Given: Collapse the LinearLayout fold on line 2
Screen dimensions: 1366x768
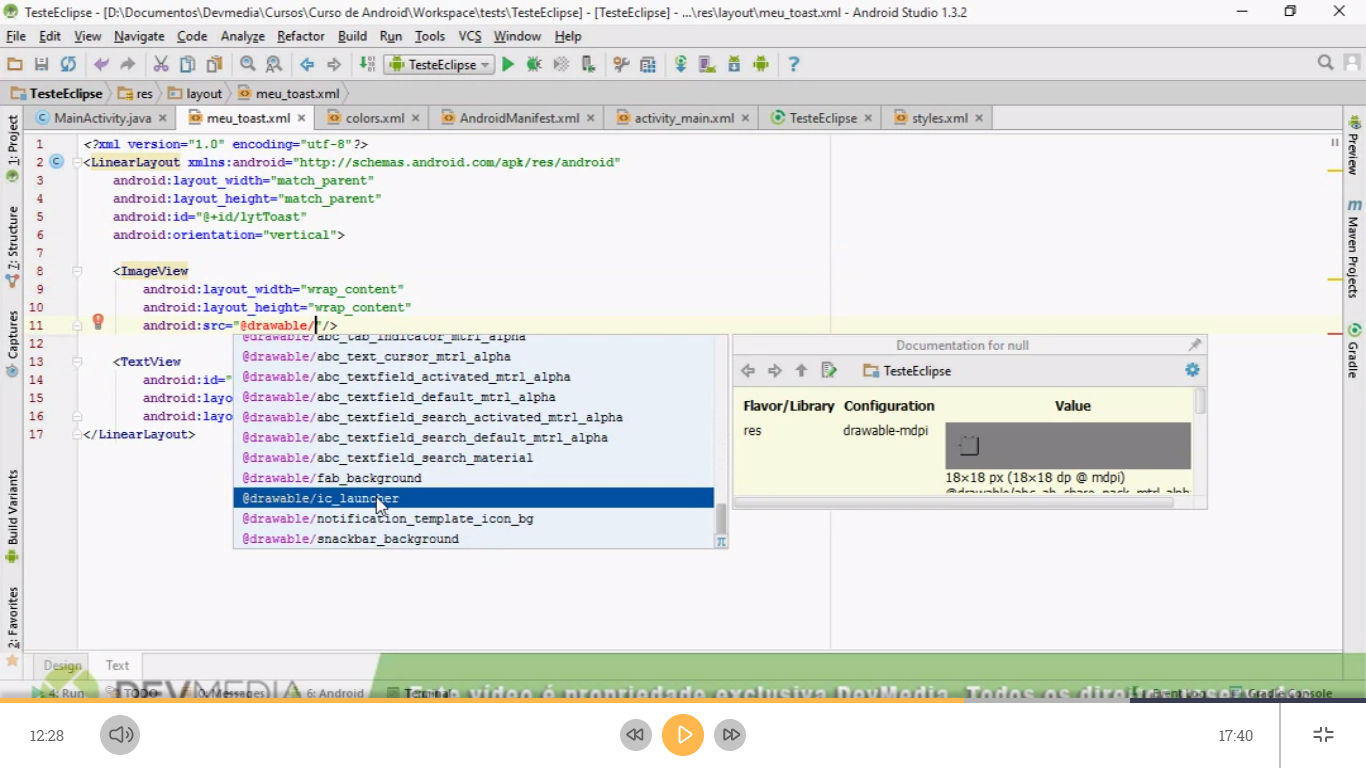Looking at the screenshot, I should click(77, 162).
